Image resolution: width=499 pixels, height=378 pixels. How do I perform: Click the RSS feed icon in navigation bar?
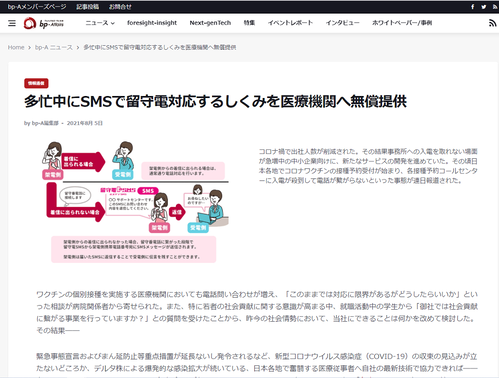492,23
